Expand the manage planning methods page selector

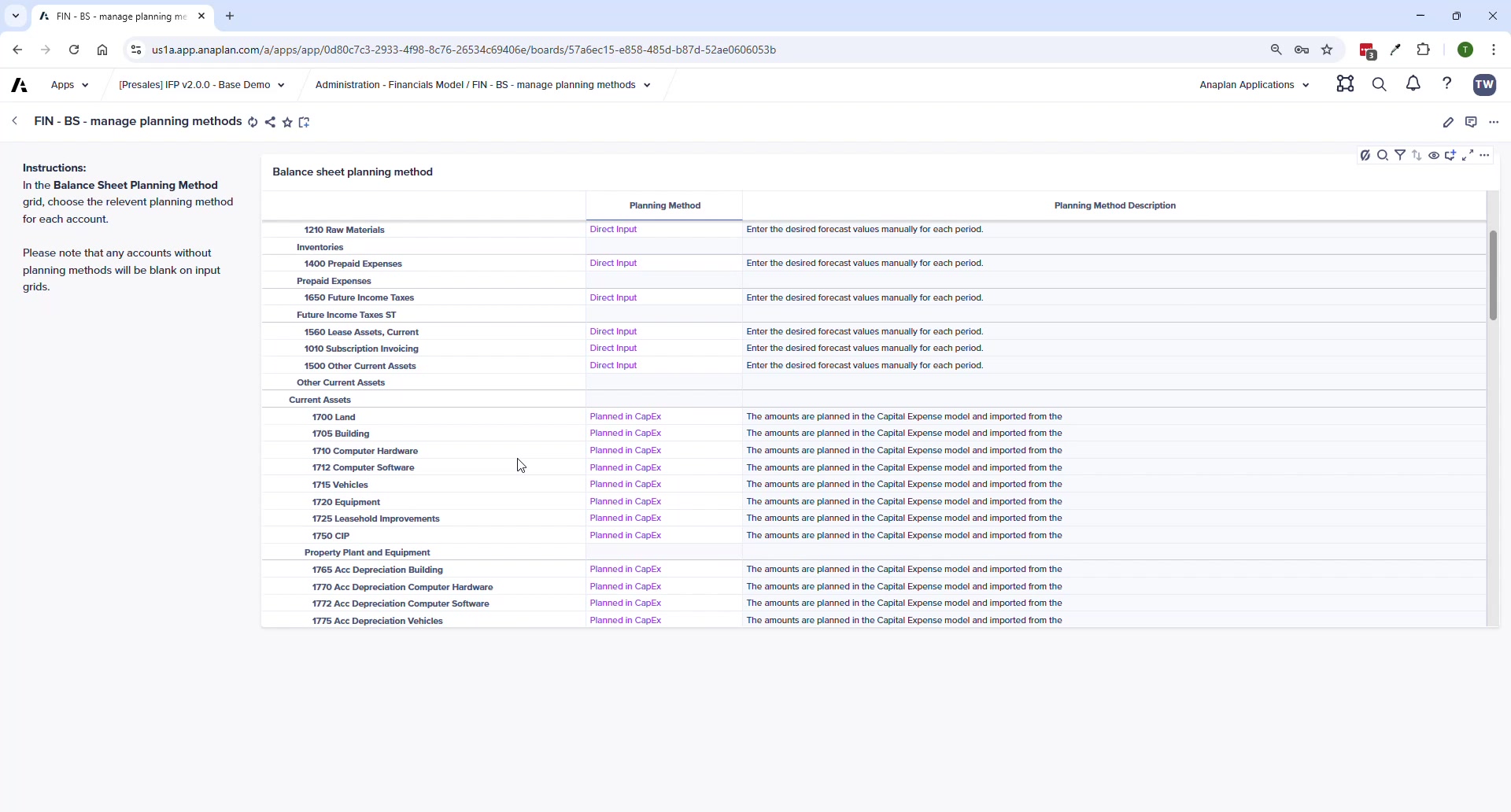click(x=647, y=84)
